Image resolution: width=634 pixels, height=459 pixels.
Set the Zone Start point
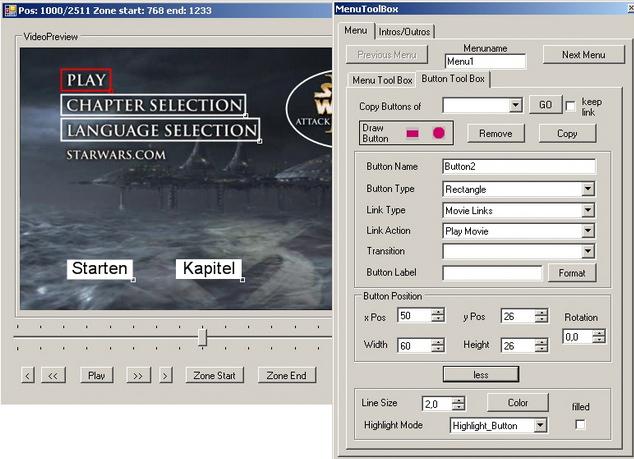[x=214, y=375]
